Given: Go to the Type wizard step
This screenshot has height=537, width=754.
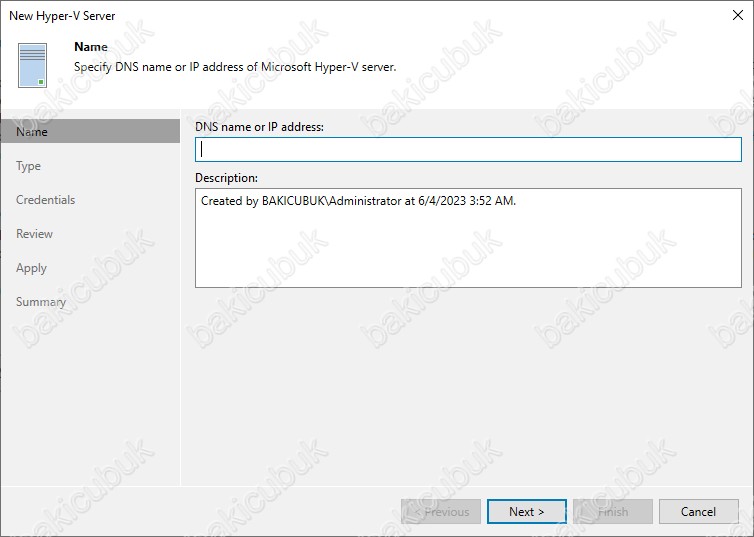Looking at the screenshot, I should tap(28, 166).
